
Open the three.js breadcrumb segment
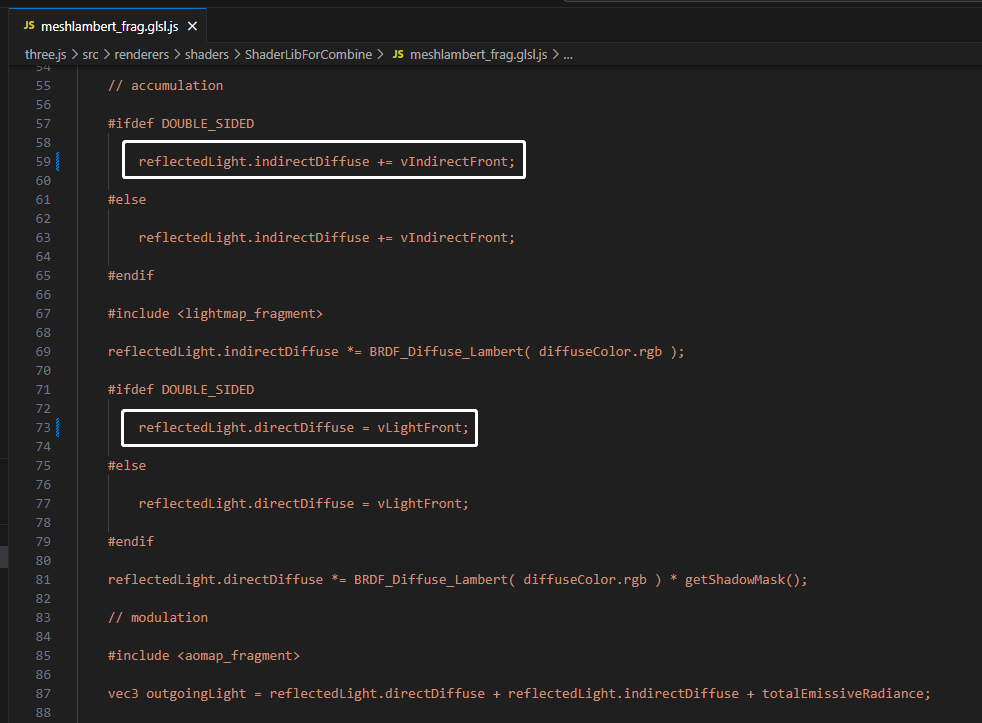(x=45, y=55)
